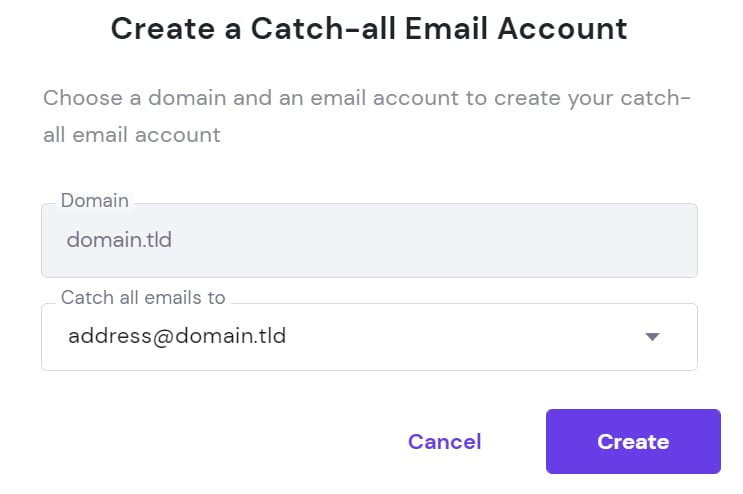Screen dimensions: 743x494
Task: Click the word "Account" in the title
Action: [567, 28]
